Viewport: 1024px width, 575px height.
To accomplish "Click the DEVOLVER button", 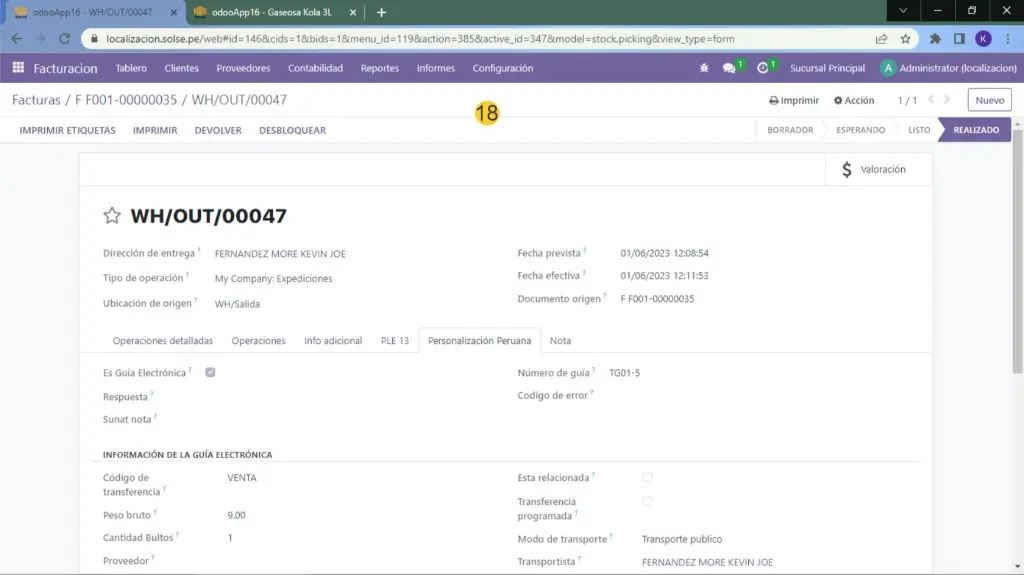I will [218, 130].
